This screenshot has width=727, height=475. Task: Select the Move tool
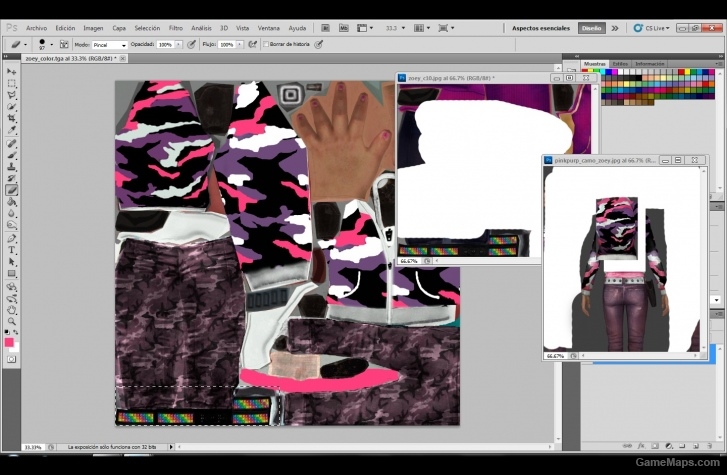[x=11, y=72]
